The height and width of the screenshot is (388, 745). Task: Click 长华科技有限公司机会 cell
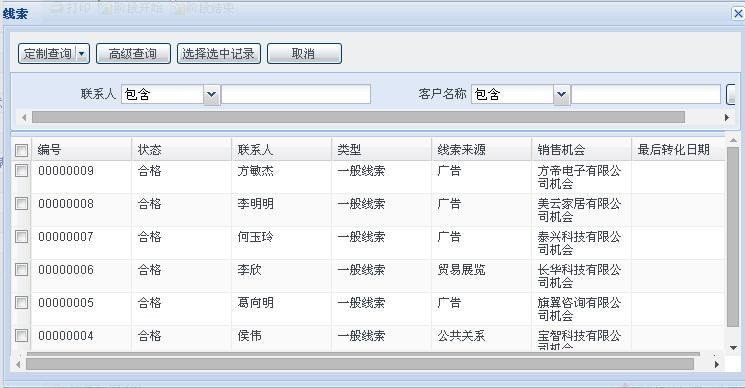point(581,276)
